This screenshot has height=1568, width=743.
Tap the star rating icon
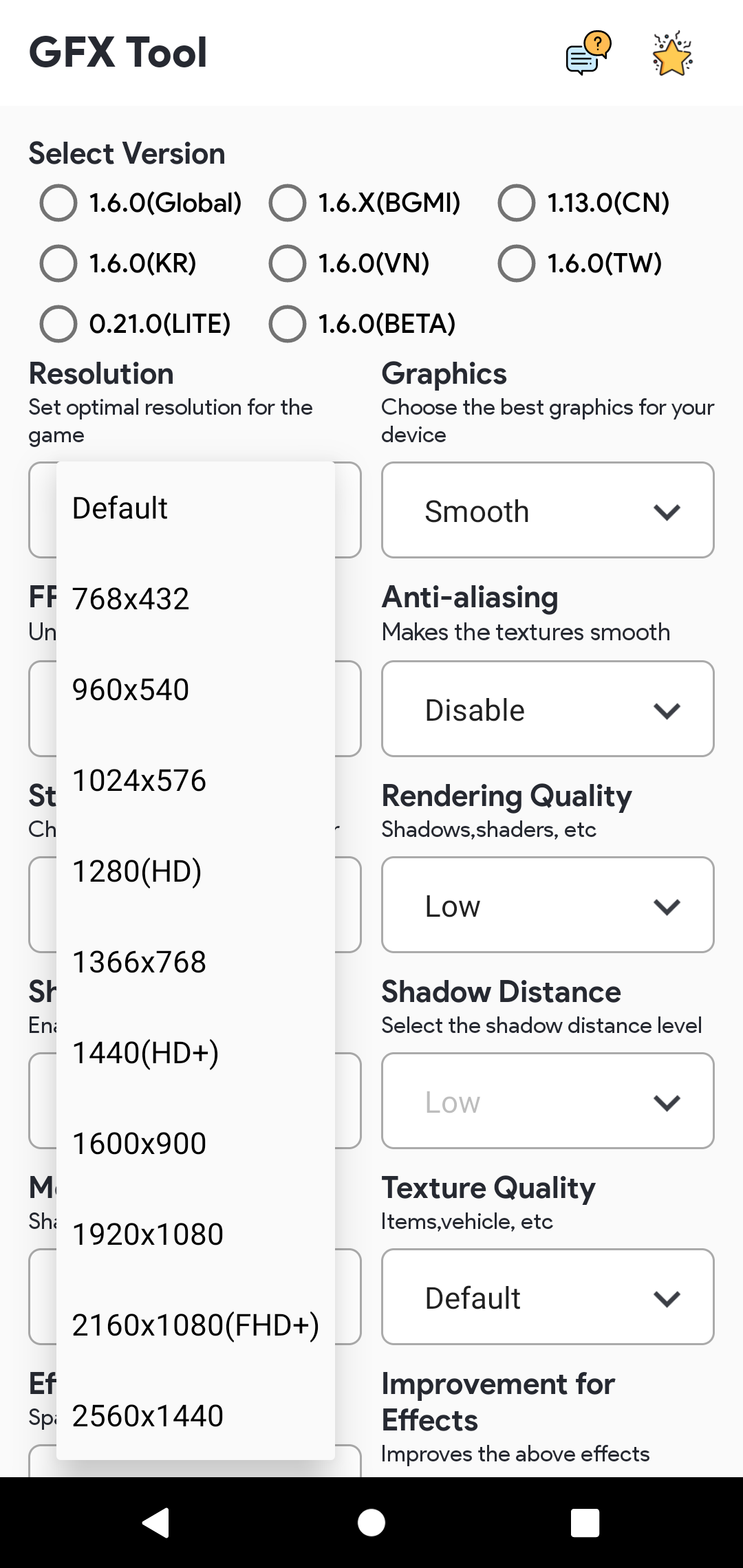click(672, 54)
